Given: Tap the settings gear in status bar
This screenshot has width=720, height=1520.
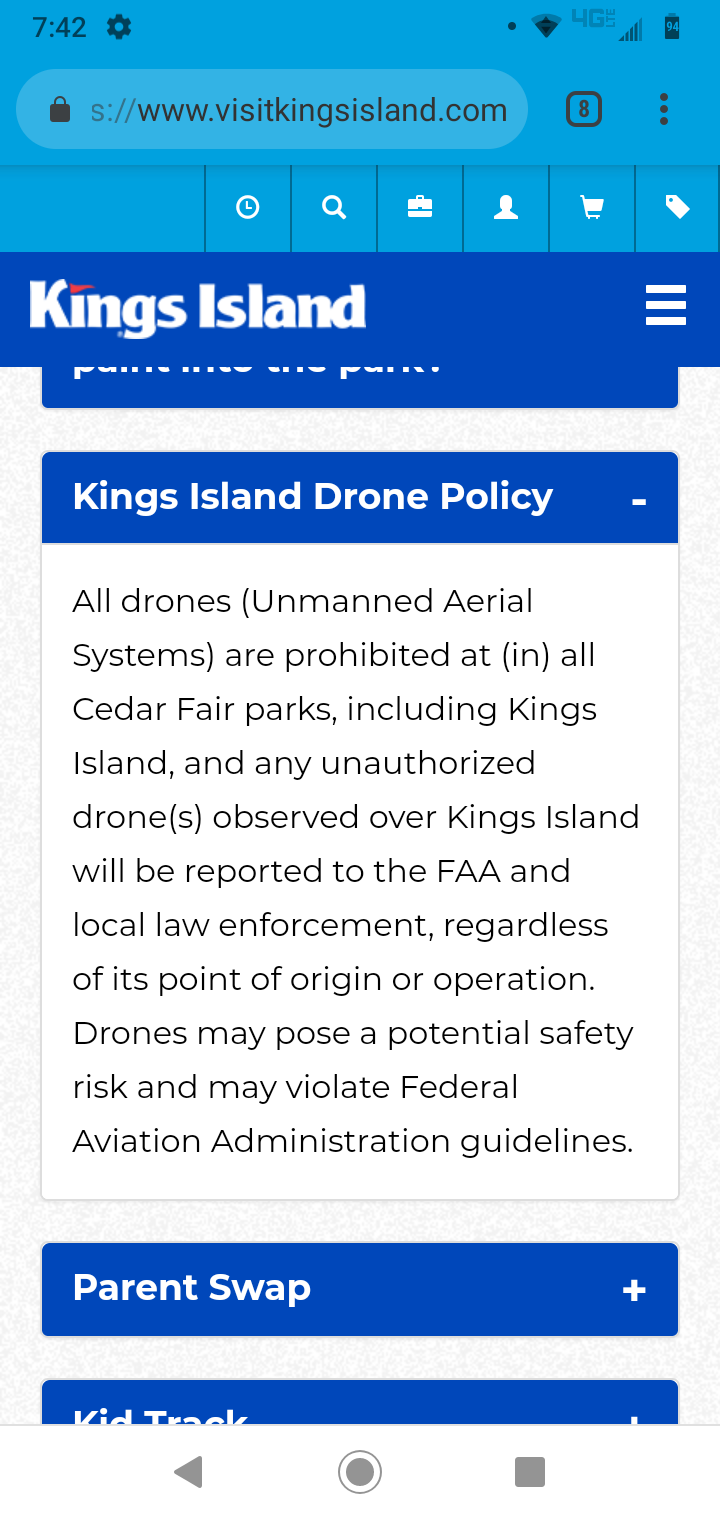Looking at the screenshot, I should (119, 27).
